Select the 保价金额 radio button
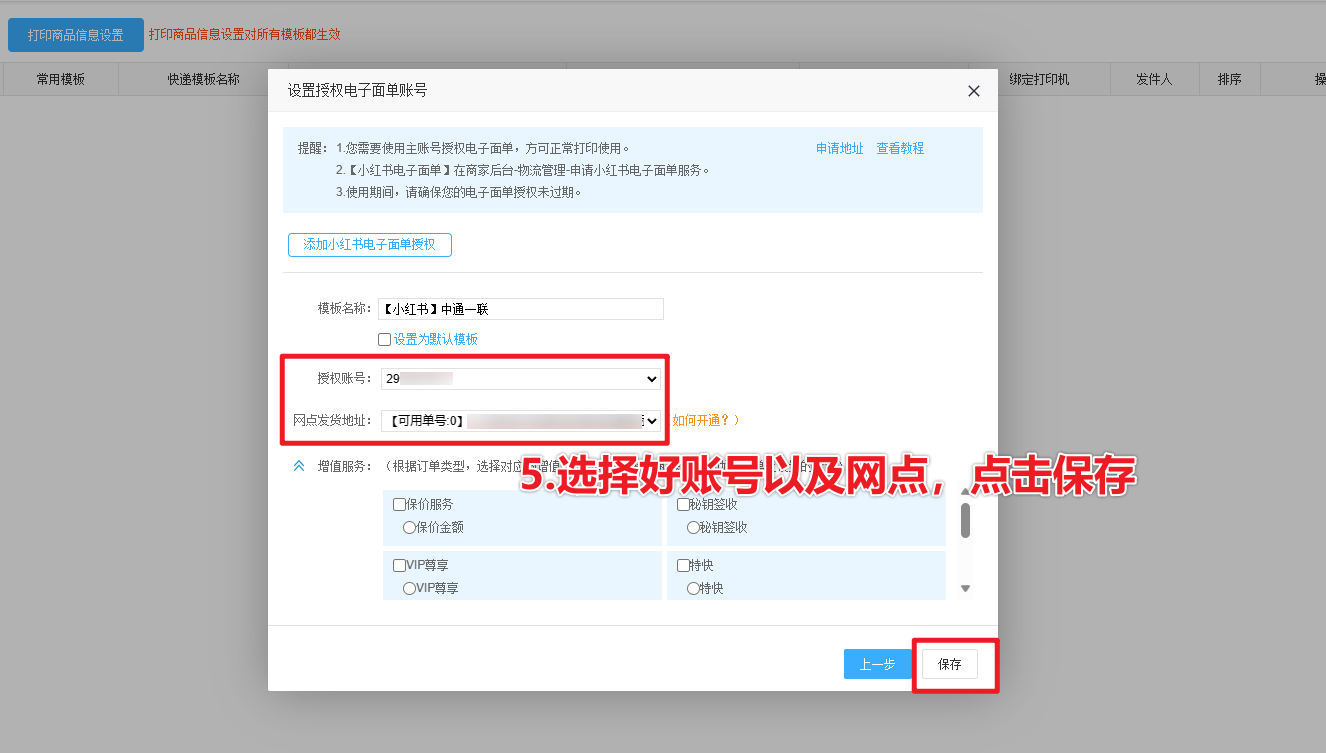This screenshot has width=1326, height=753. click(409, 527)
